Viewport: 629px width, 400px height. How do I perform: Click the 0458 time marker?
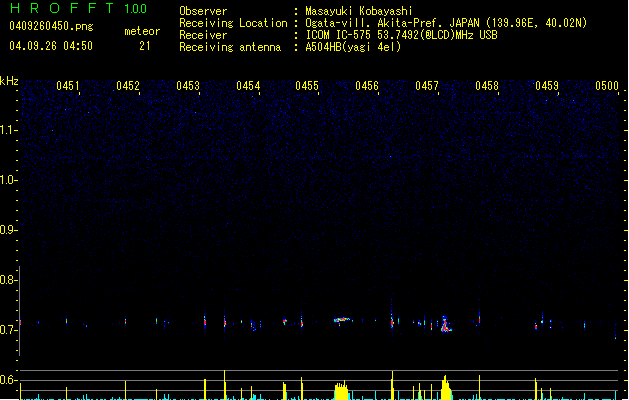487,86
